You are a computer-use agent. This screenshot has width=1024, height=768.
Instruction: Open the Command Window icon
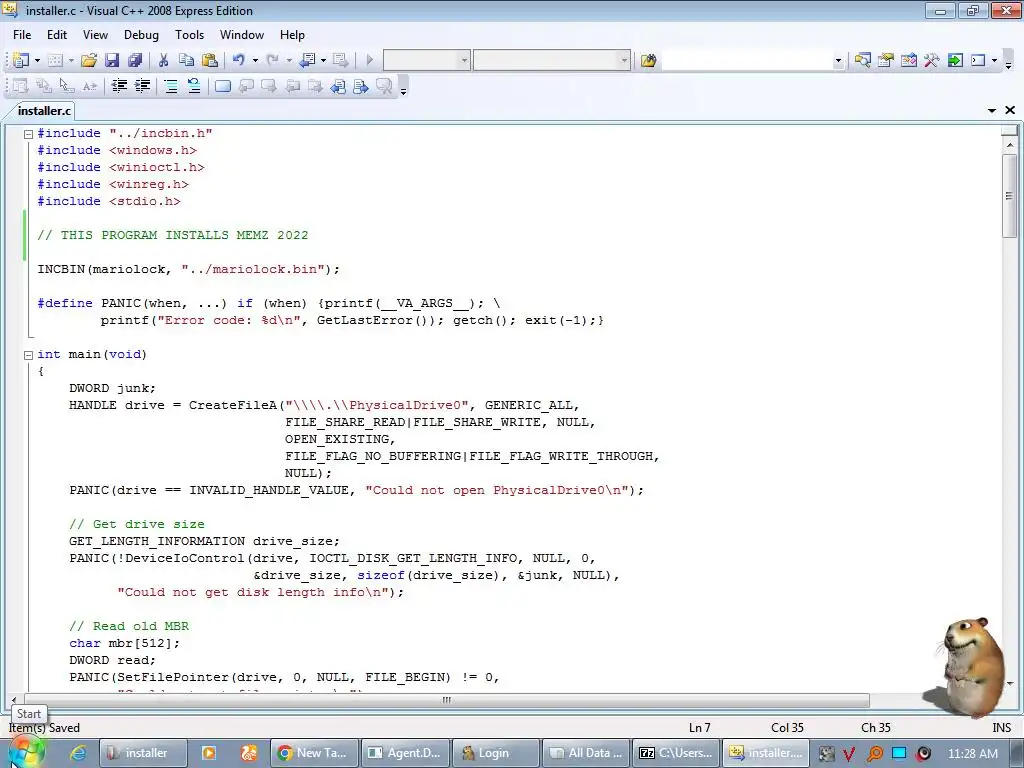coord(978,61)
